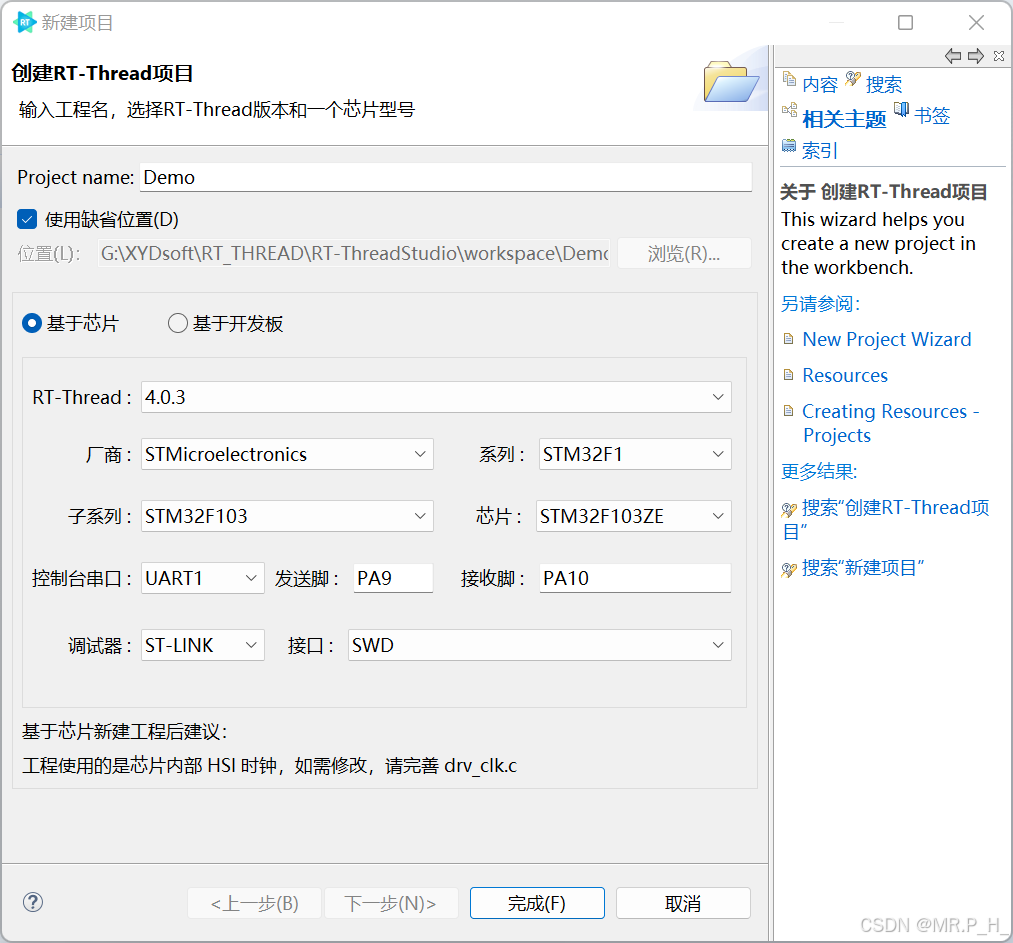1013x943 pixels.
Task: Maximize the 新建项目 dialog window
Action: [x=906, y=23]
